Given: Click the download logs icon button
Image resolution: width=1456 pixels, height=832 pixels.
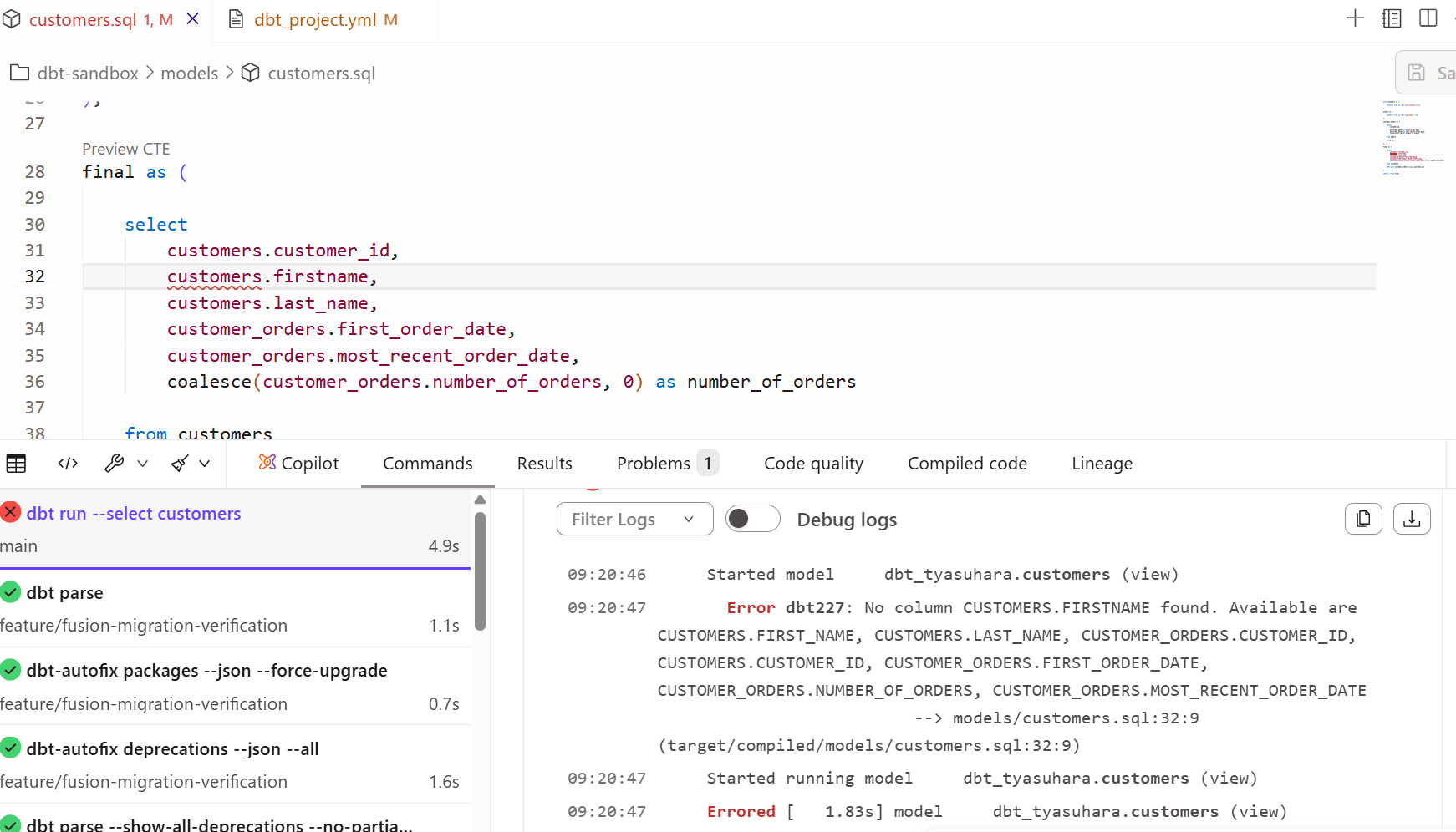Looking at the screenshot, I should pyautogui.click(x=1412, y=519).
